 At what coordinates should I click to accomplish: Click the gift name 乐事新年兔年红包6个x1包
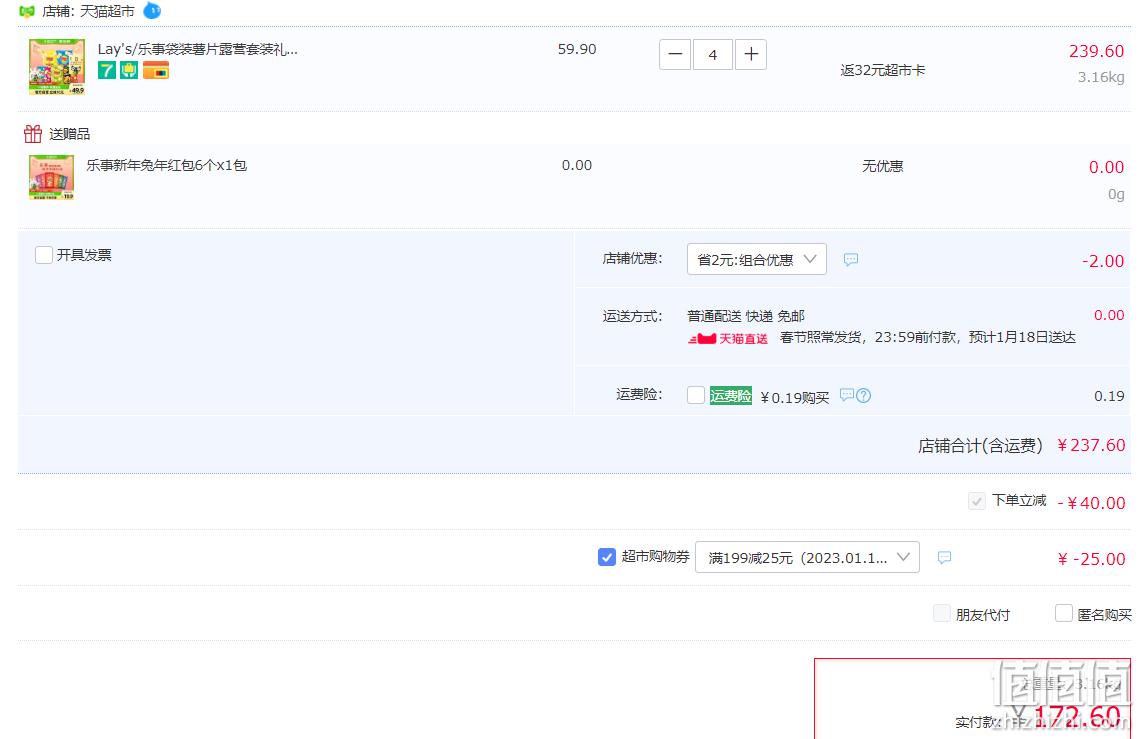coord(167,166)
